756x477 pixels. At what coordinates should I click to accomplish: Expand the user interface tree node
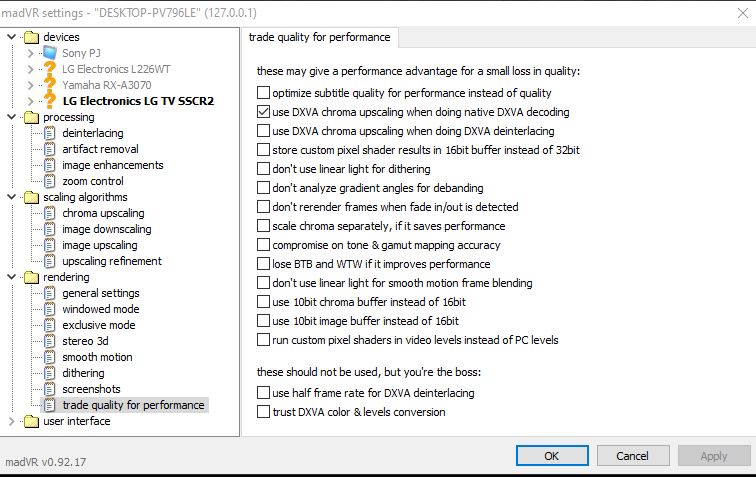[12, 421]
